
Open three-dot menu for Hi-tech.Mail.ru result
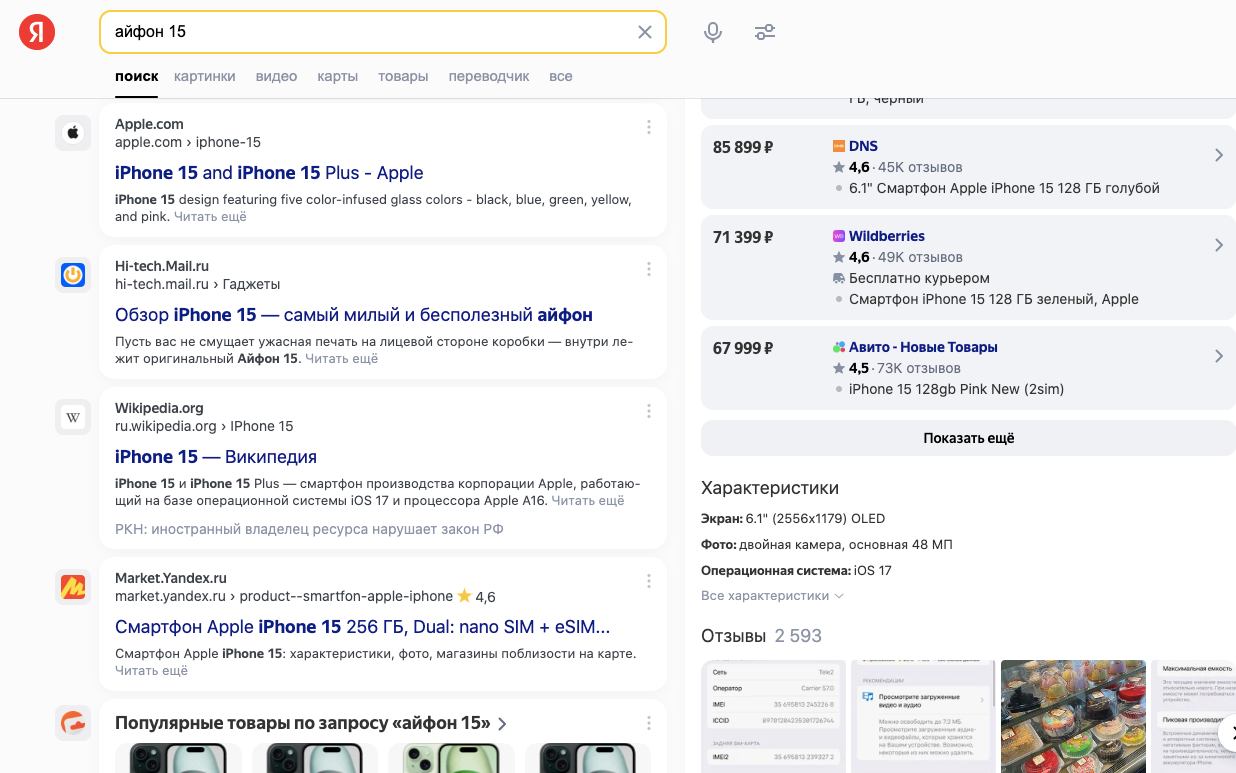click(x=649, y=269)
